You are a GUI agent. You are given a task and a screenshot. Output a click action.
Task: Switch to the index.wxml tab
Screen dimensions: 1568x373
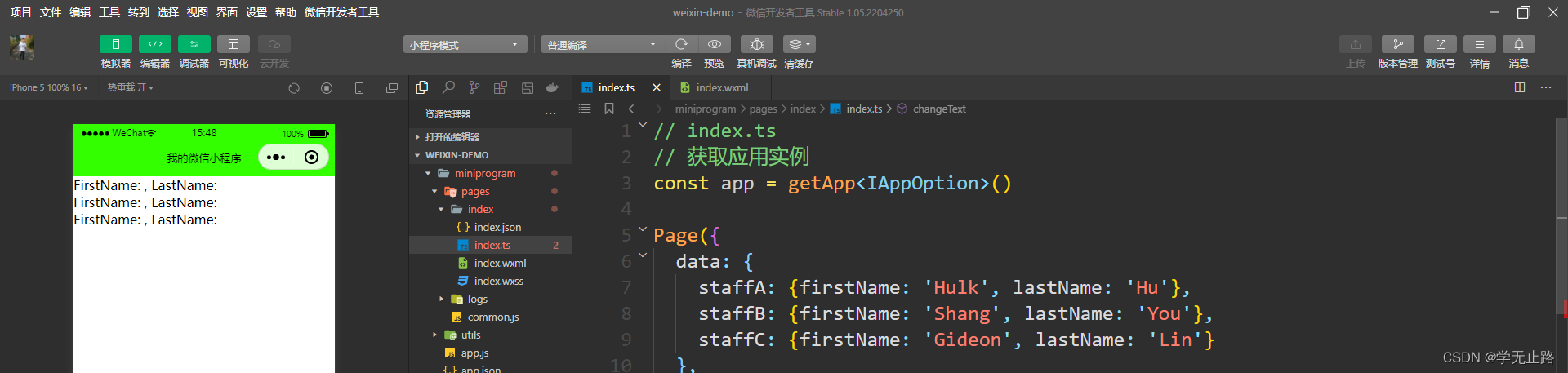(722, 87)
